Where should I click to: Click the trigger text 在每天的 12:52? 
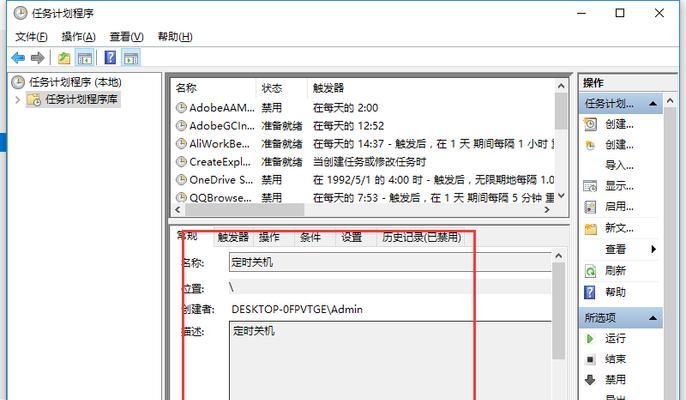[349, 126]
